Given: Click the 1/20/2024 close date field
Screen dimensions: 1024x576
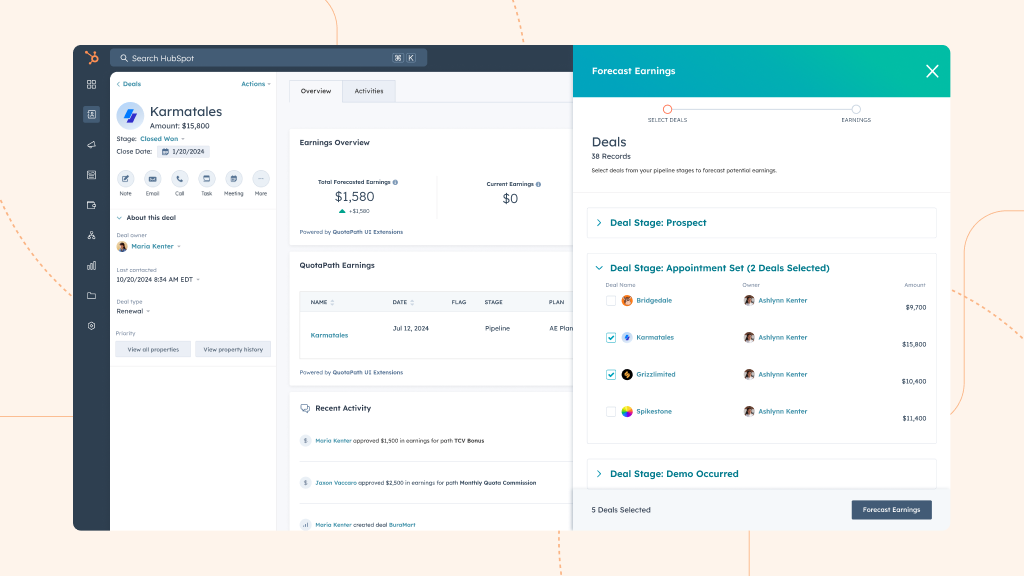Looking at the screenshot, I should (x=184, y=152).
